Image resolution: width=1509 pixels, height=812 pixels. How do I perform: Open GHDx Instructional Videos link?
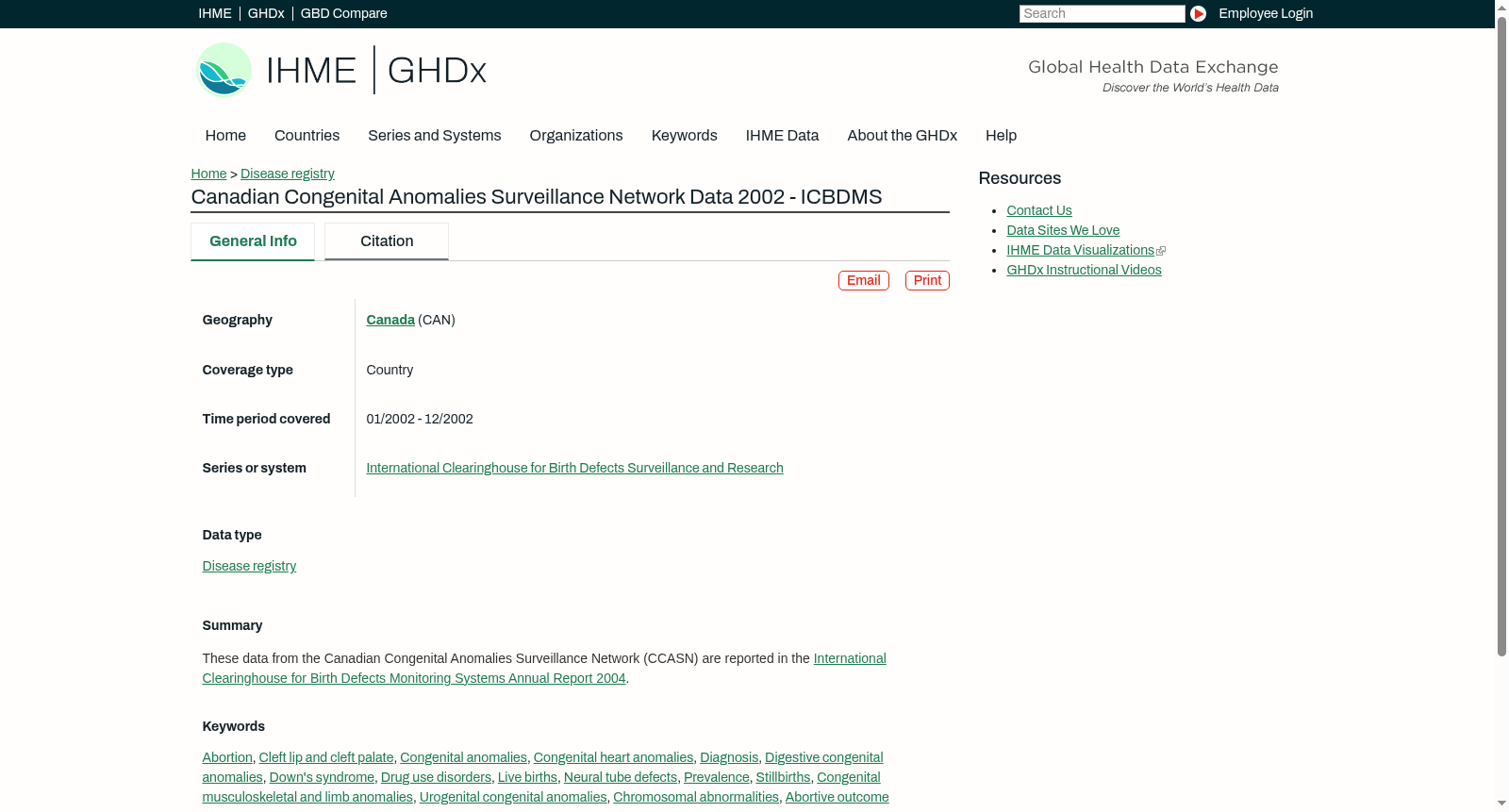pyautogui.click(x=1084, y=271)
